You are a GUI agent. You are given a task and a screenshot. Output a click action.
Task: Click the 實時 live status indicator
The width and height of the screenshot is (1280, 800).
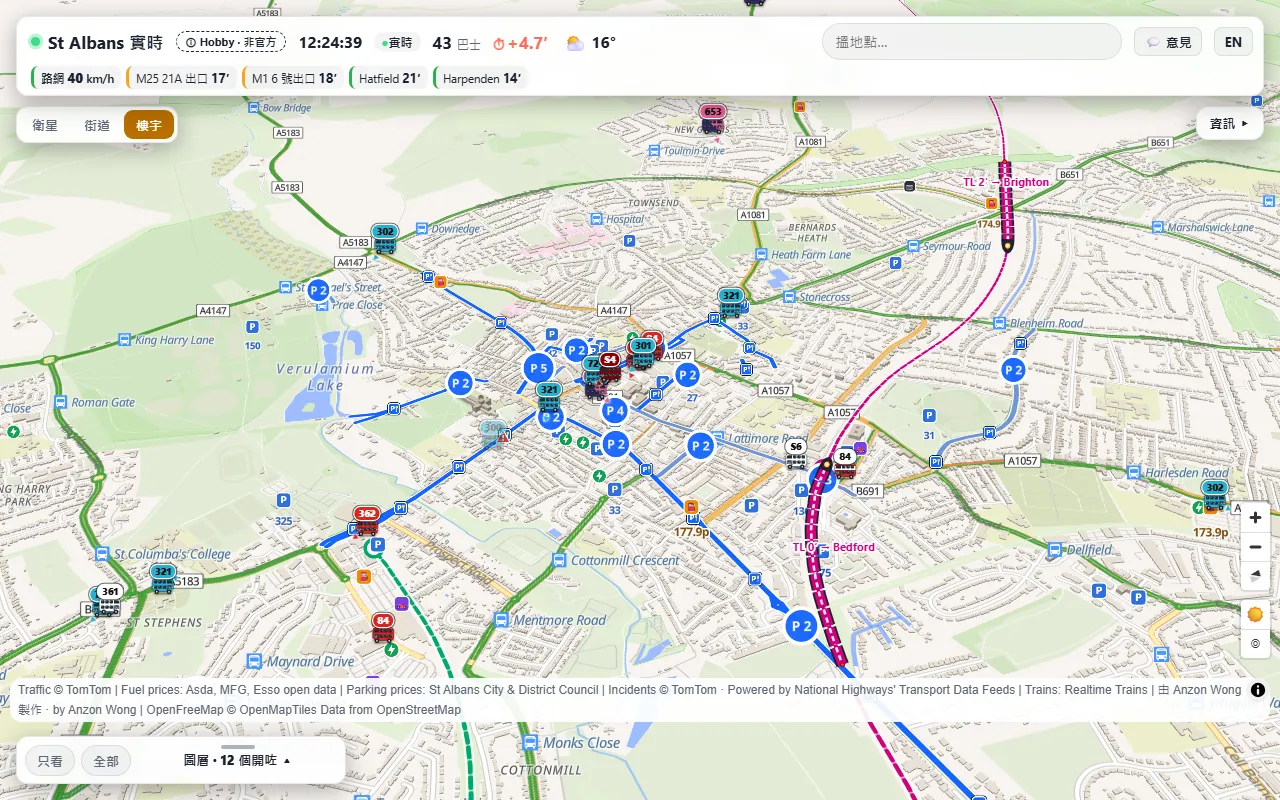click(x=396, y=43)
